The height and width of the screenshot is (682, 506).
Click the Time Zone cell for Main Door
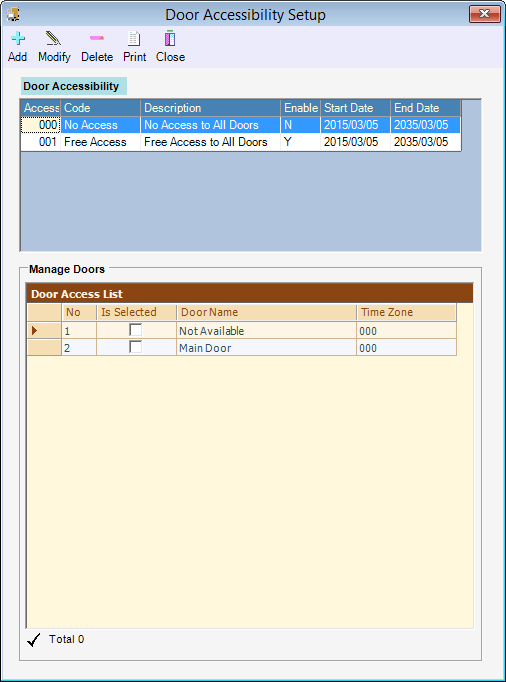[x=406, y=348]
